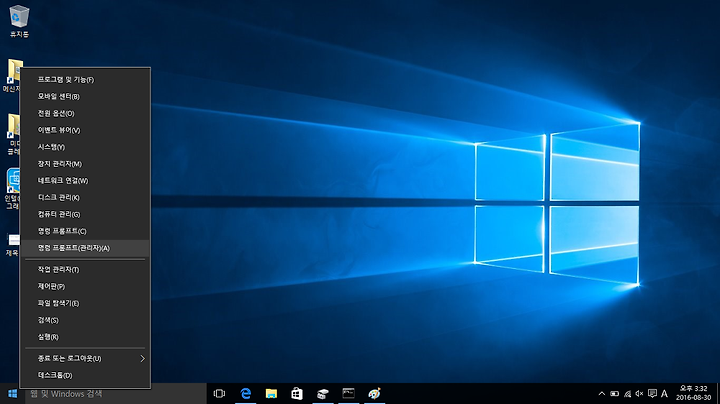Viewport: 720px width, 404px height.
Task: Open Computer Management (컴퓨터 관리)
Action: click(x=85, y=214)
